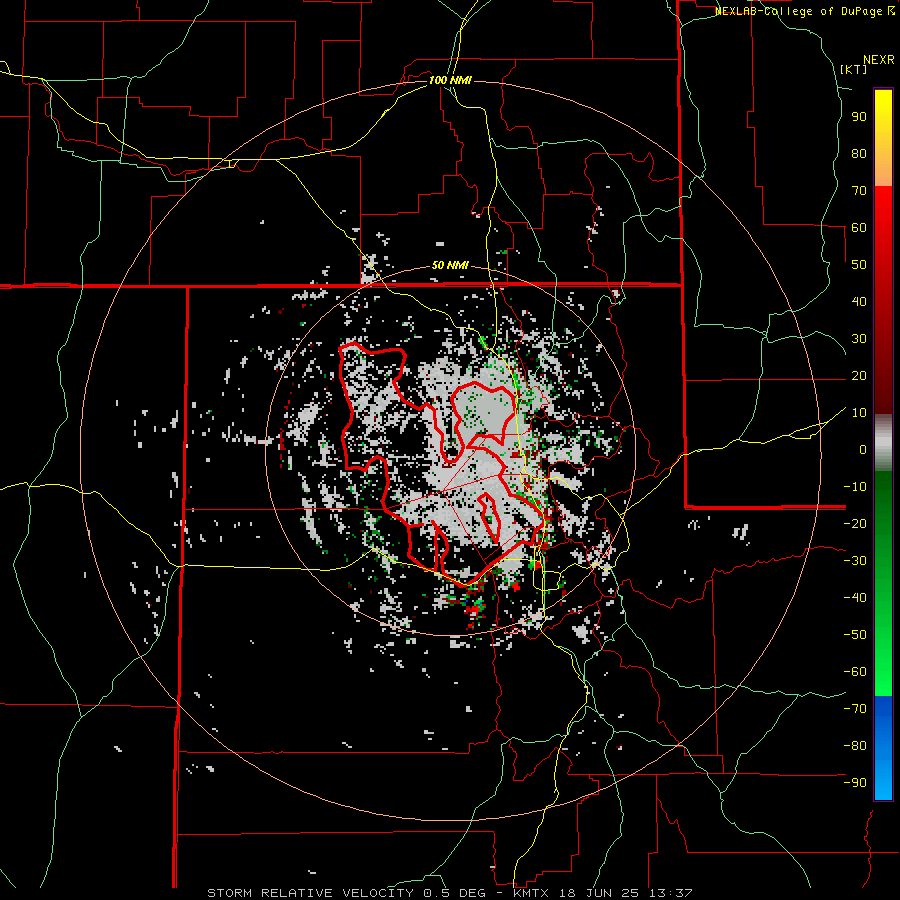The image size is (900, 900).
Task: Click the 0 value on velocity scale
Action: click(863, 450)
